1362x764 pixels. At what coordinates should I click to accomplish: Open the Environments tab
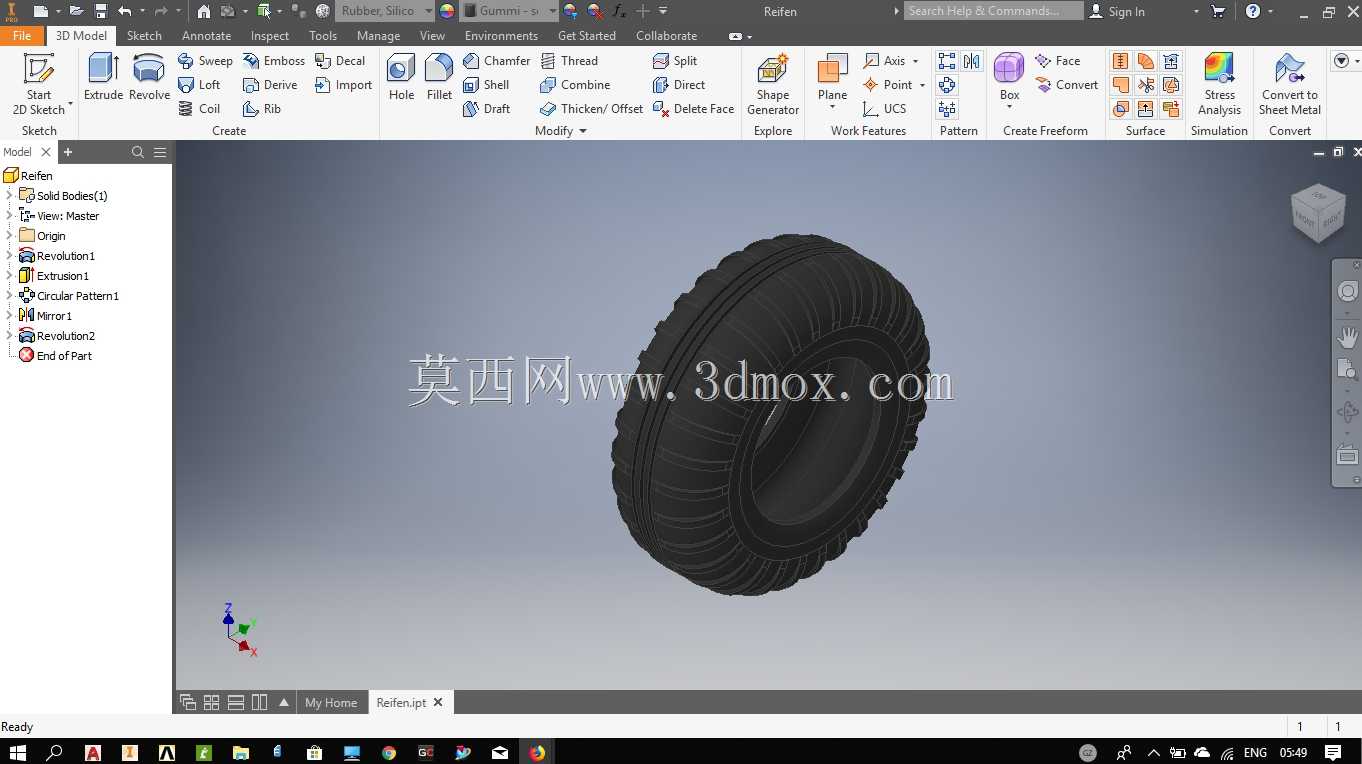(501, 35)
